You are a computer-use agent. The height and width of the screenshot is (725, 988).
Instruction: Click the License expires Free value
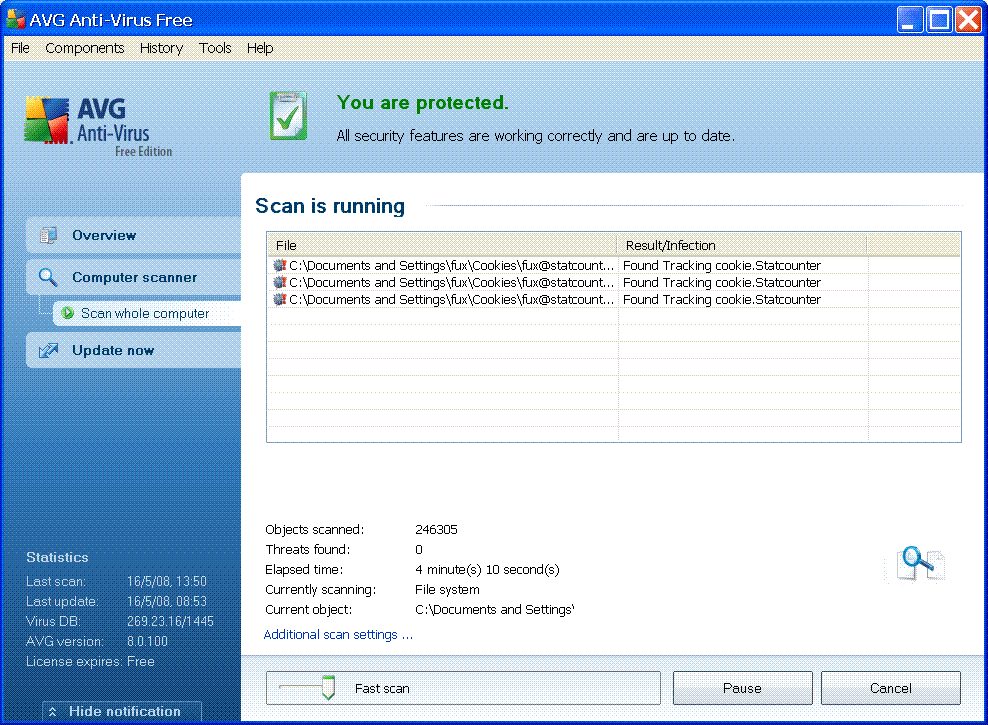click(x=141, y=661)
